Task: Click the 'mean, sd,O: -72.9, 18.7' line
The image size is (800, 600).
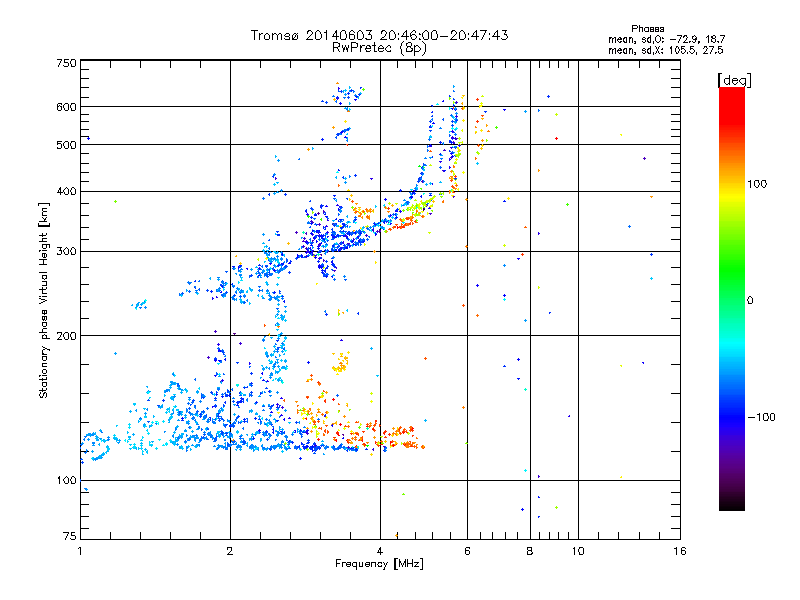Action: (x=666, y=39)
